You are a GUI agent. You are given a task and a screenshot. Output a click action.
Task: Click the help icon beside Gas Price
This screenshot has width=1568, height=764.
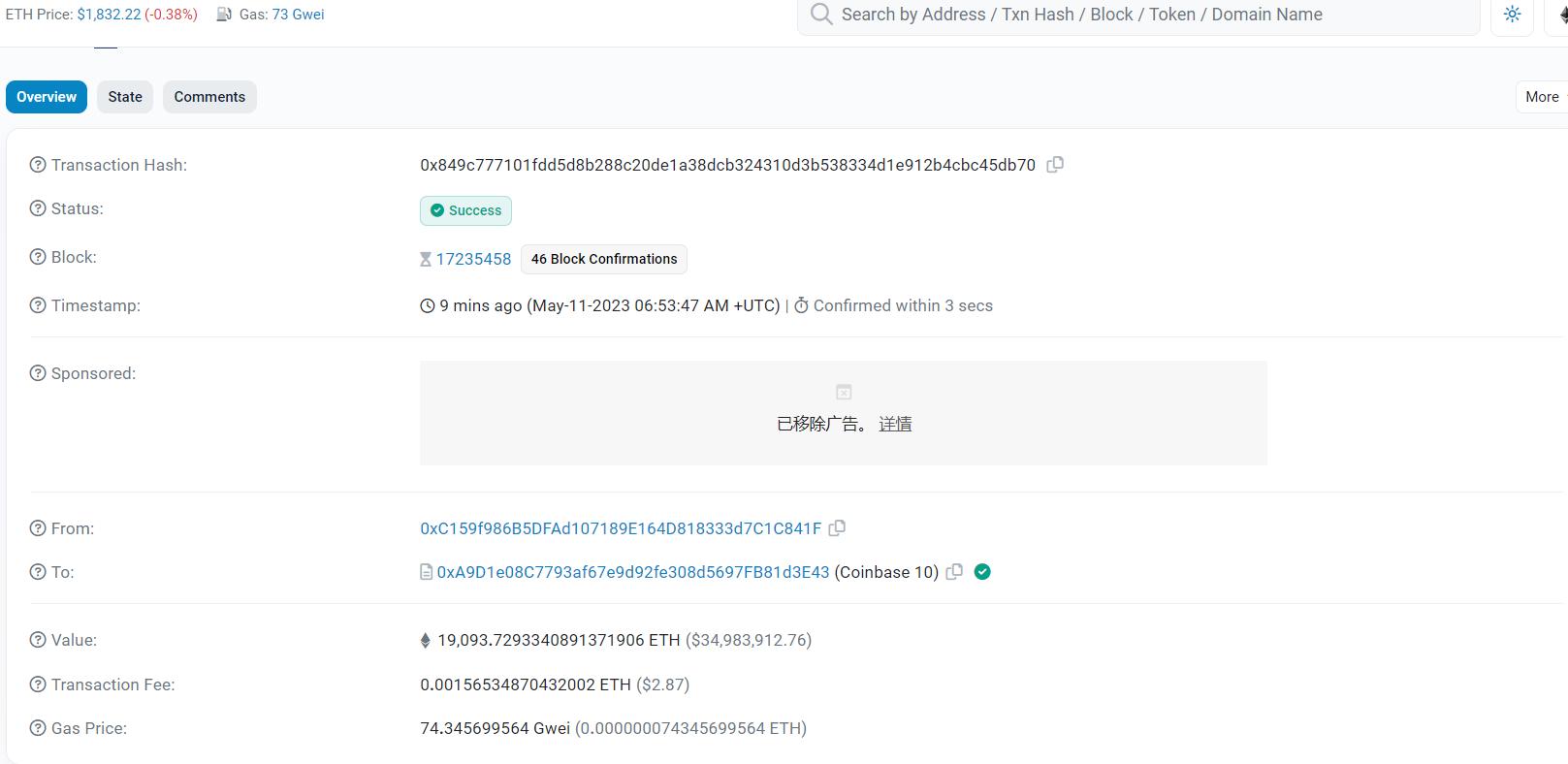tap(38, 728)
